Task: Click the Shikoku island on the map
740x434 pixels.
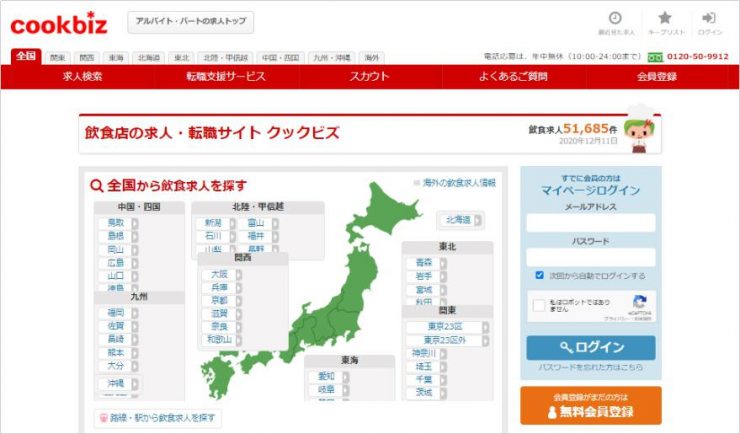Action: (257, 360)
